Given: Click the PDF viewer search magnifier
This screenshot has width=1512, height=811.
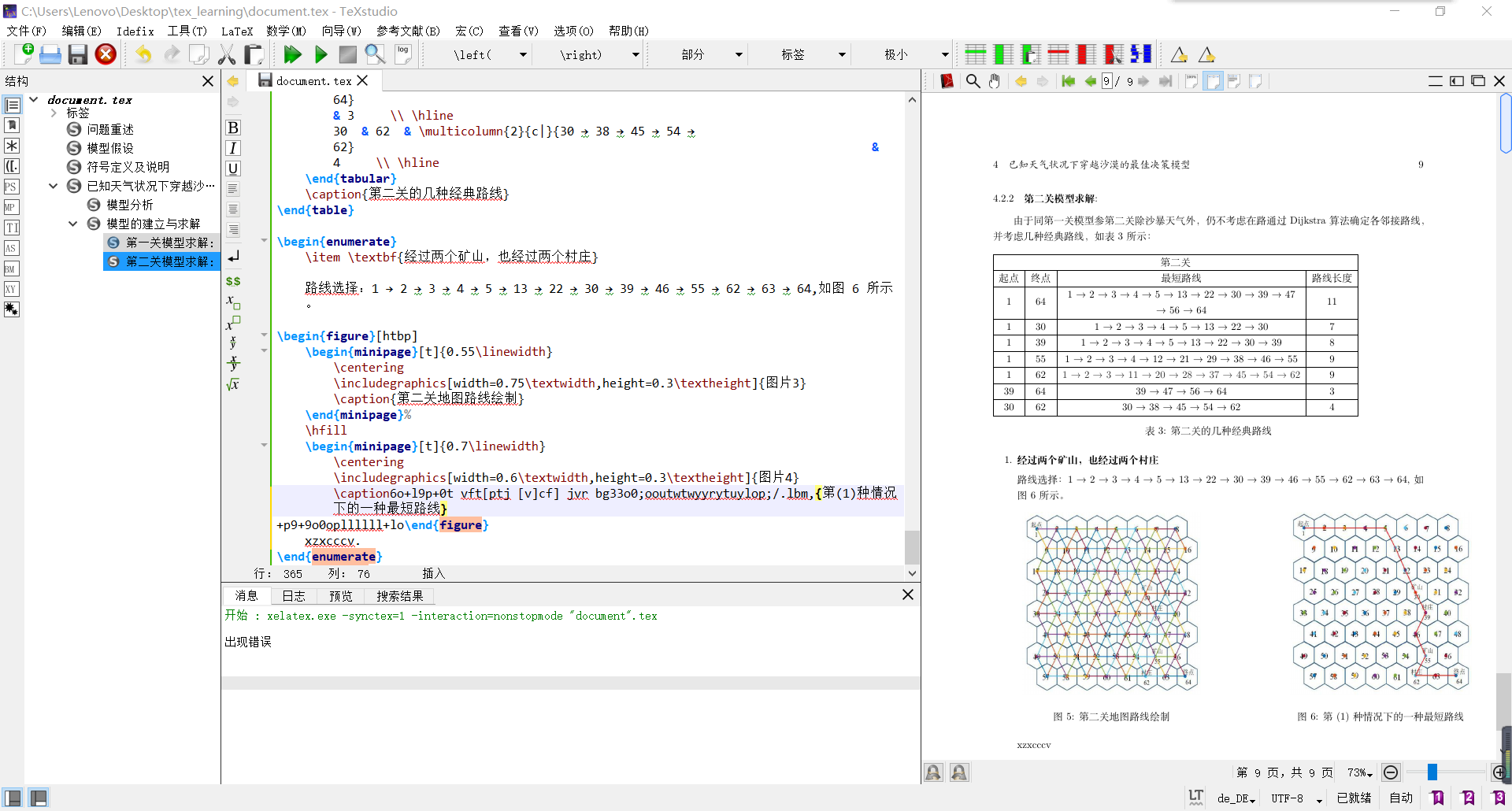Looking at the screenshot, I should 973,81.
